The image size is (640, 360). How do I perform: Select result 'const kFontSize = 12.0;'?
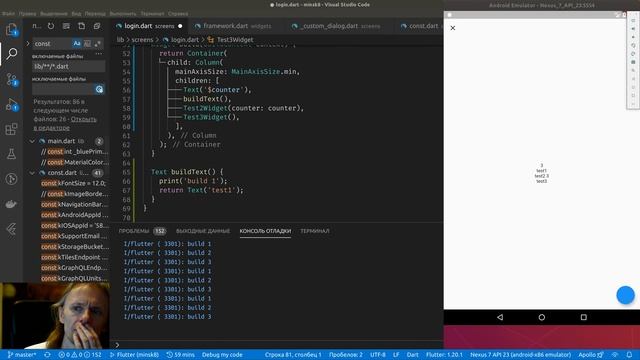coord(73,183)
